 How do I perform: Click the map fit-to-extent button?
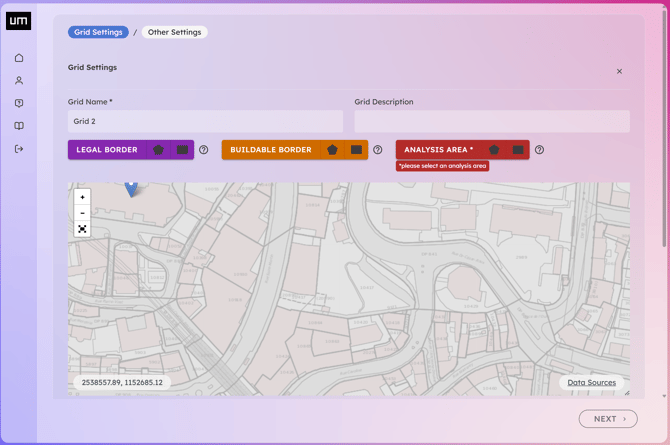(82, 229)
